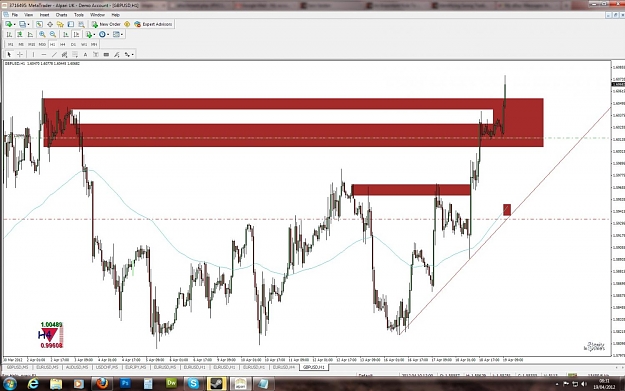This screenshot has height=391, width=625.
Task: Open the indicators list icon
Action: (88, 34)
